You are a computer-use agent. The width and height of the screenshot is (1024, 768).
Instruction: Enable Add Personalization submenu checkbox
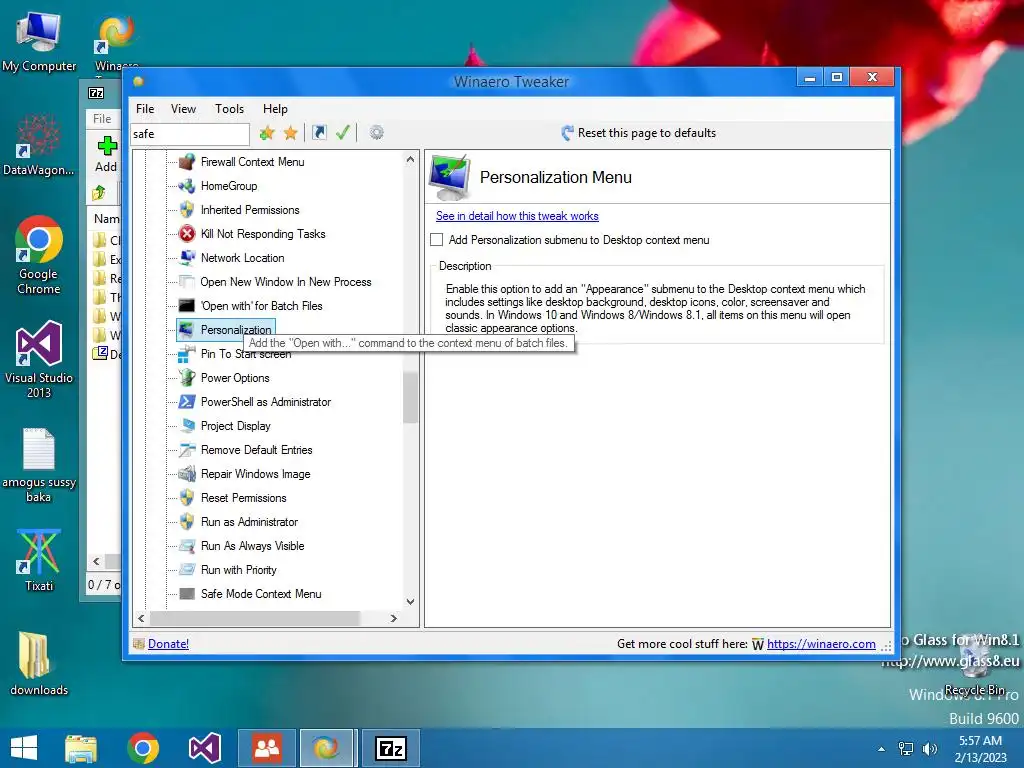click(x=437, y=240)
